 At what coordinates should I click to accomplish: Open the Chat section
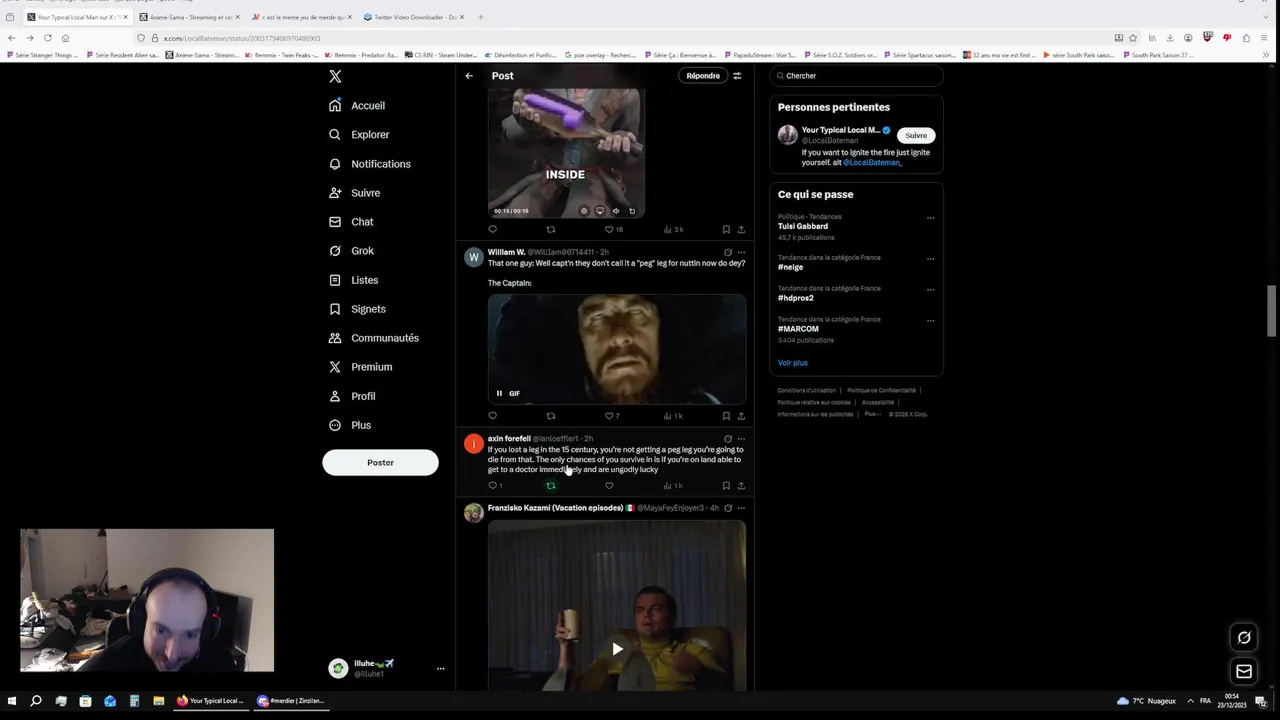tap(351, 222)
